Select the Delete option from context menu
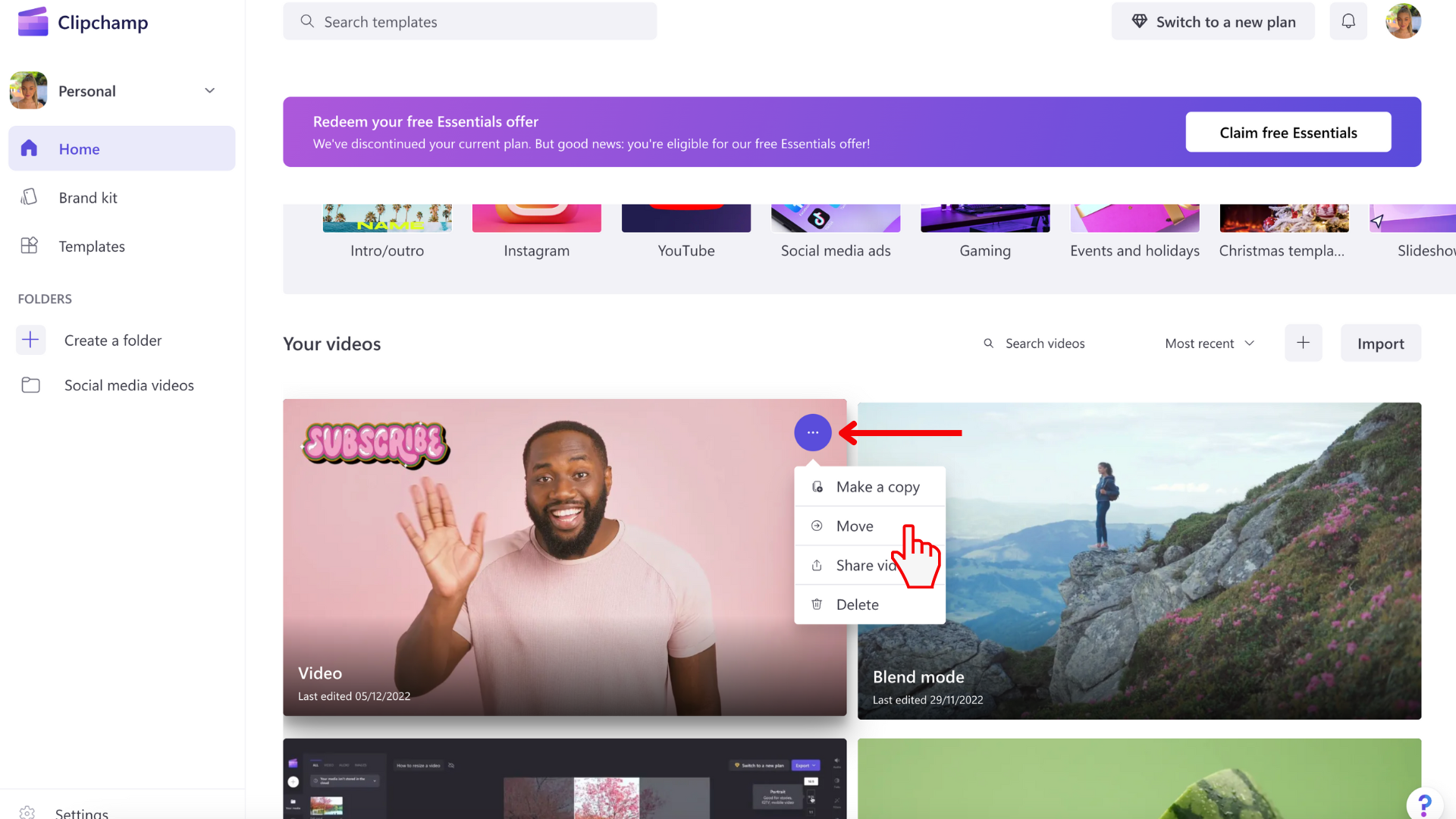Screen dimensions: 1456x819 pyautogui.click(x=857, y=604)
